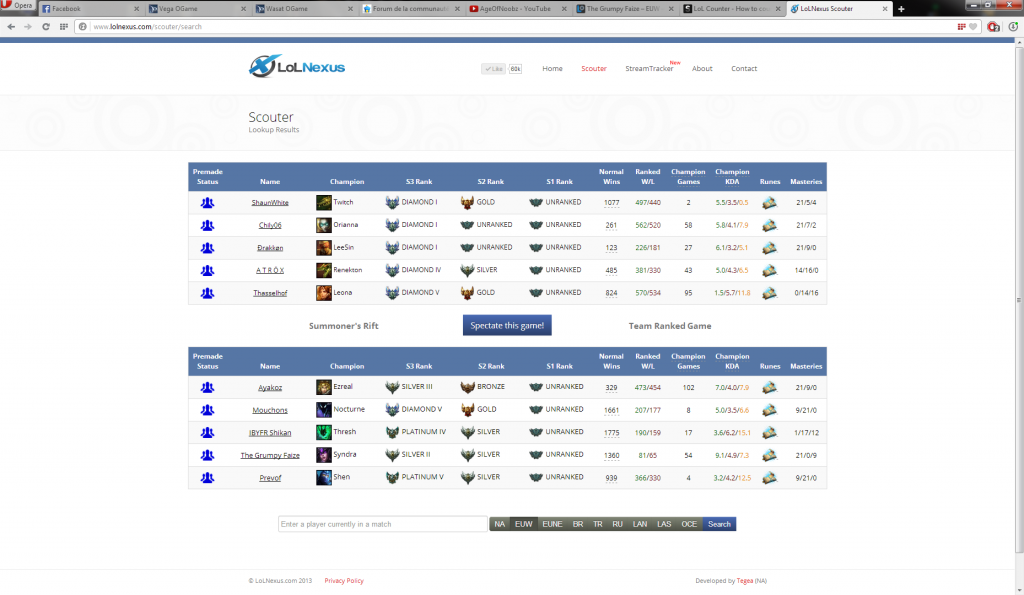Click the Summoner's Rift label

[x=344, y=326]
